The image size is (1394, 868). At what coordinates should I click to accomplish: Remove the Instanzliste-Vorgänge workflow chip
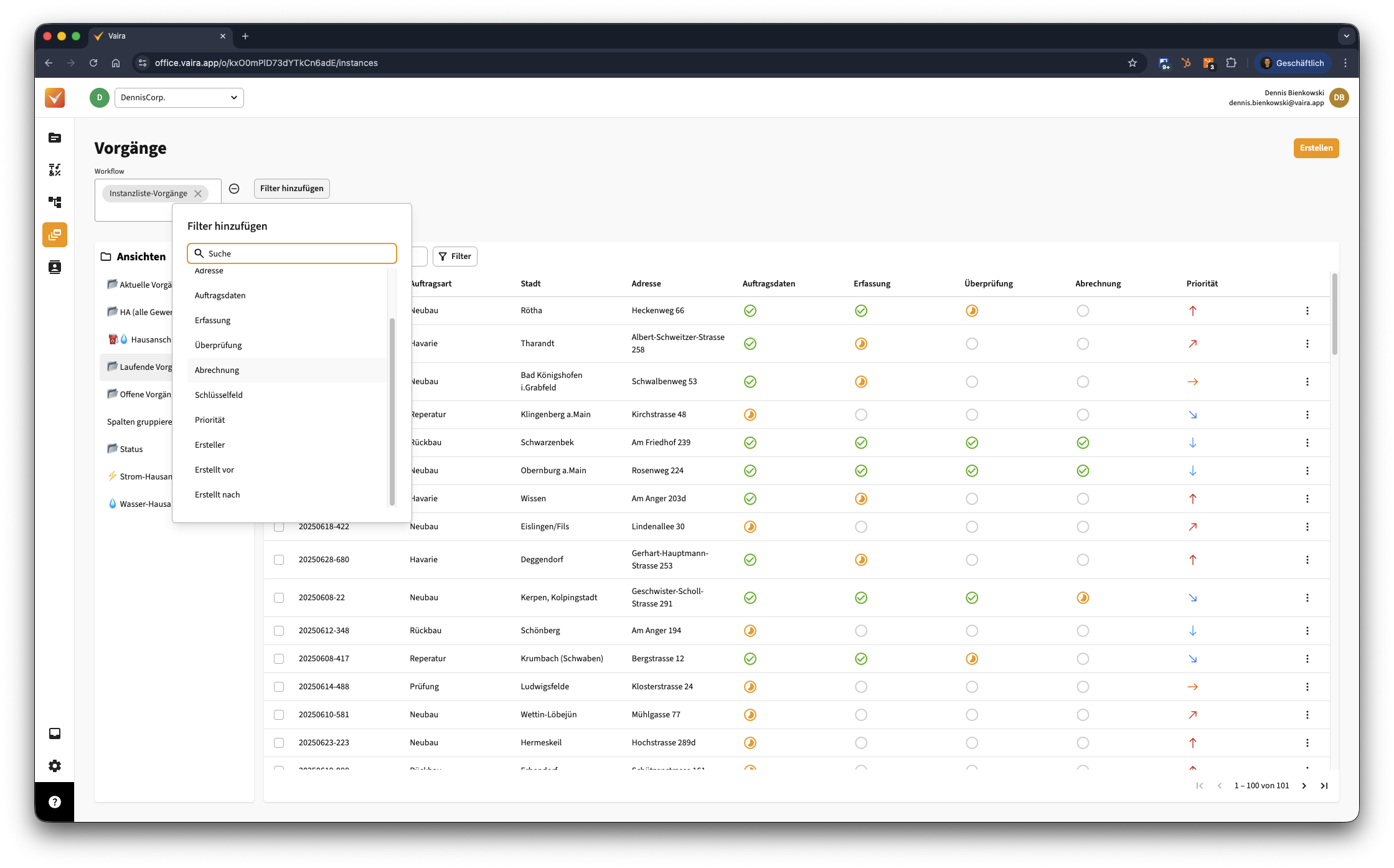coord(198,194)
